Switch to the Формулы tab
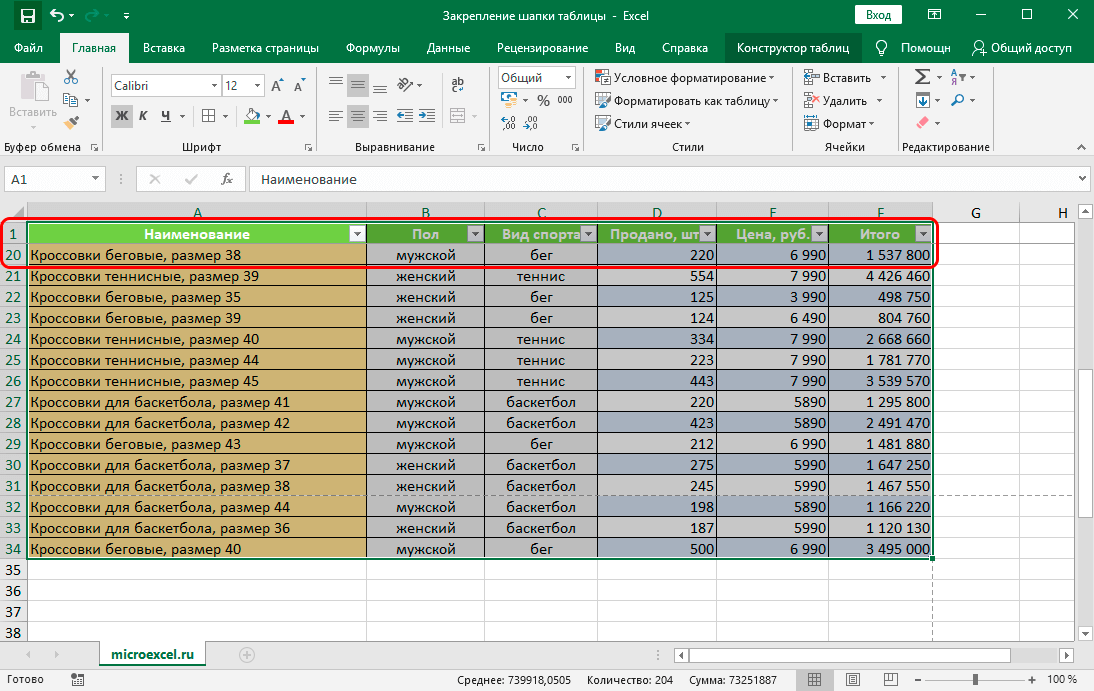This screenshot has width=1094, height=691. point(372,48)
